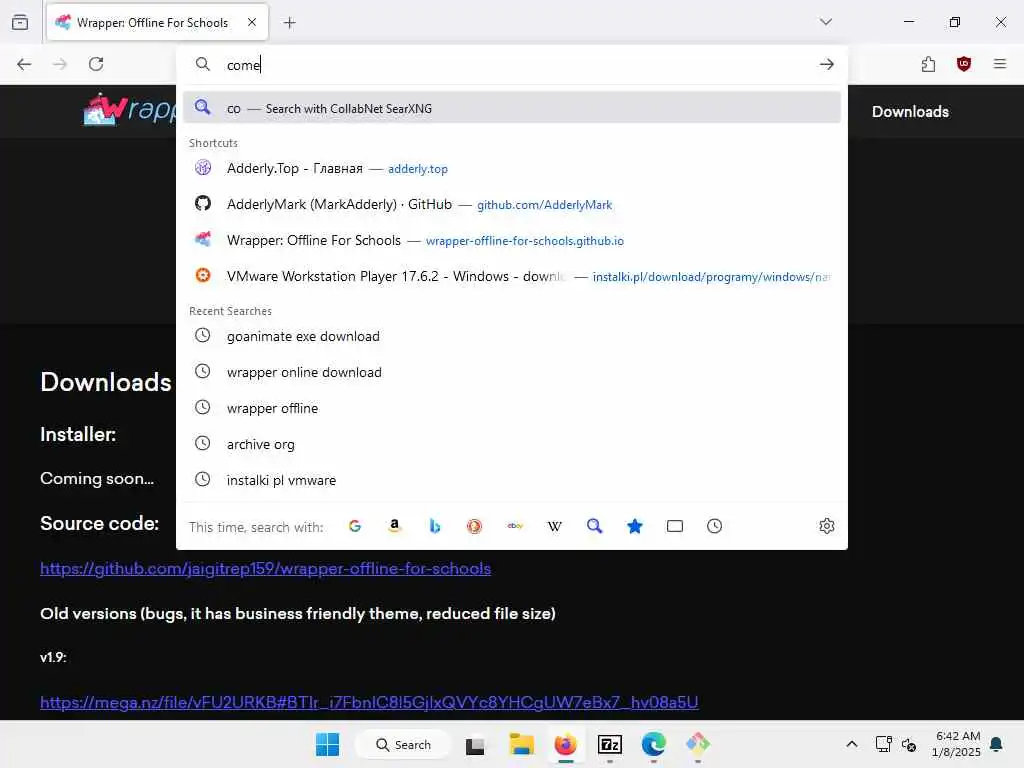The height and width of the screenshot is (768, 1024).
Task: Open Wrapper: Offline For Schools shortcut suggestion
Action: [x=512, y=240]
